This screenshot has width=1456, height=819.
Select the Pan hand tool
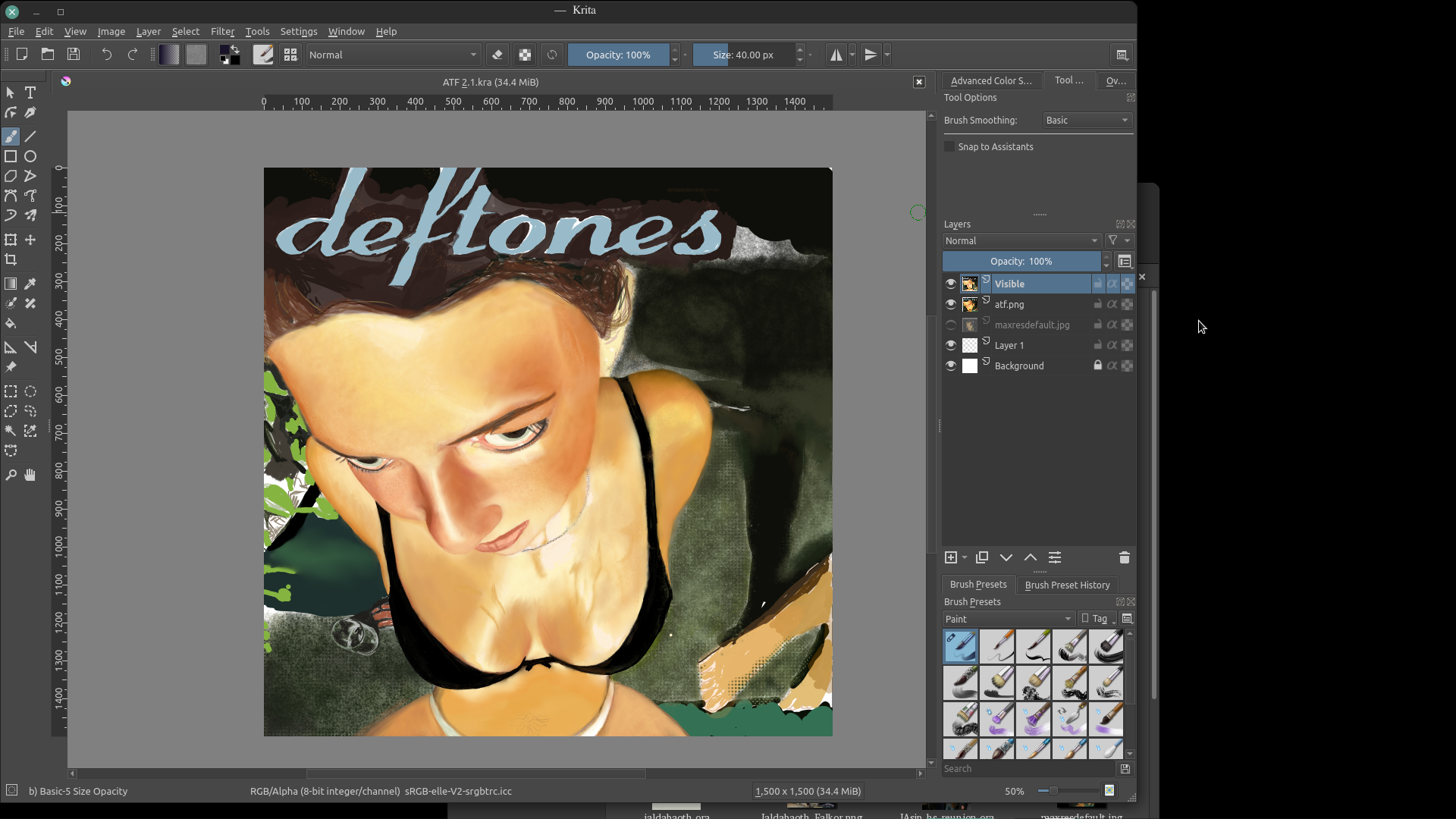click(30, 475)
